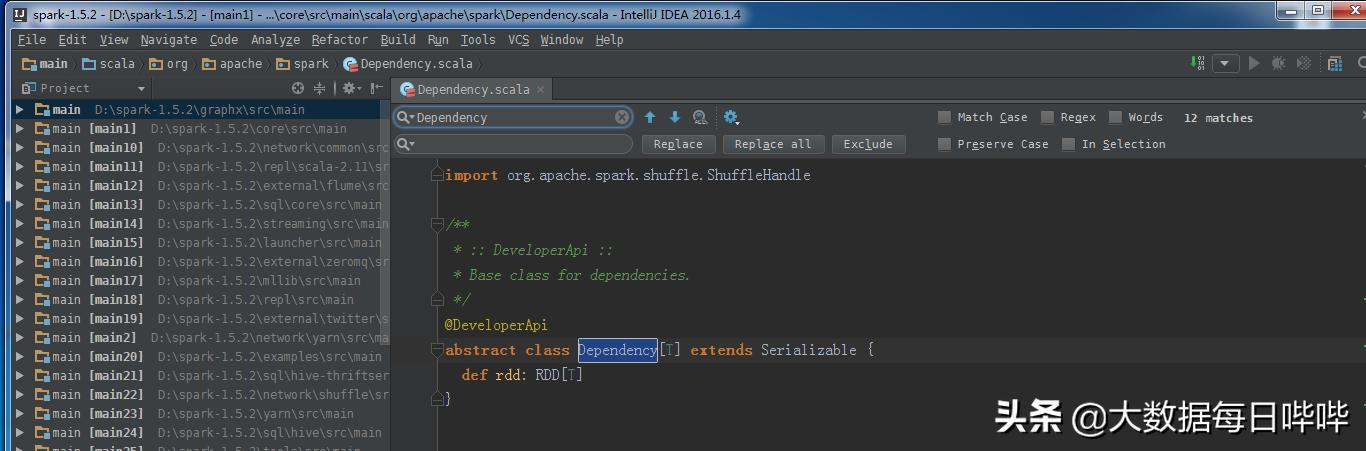The image size is (1366, 451).
Task: Open the Refactor menu
Action: (x=340, y=40)
